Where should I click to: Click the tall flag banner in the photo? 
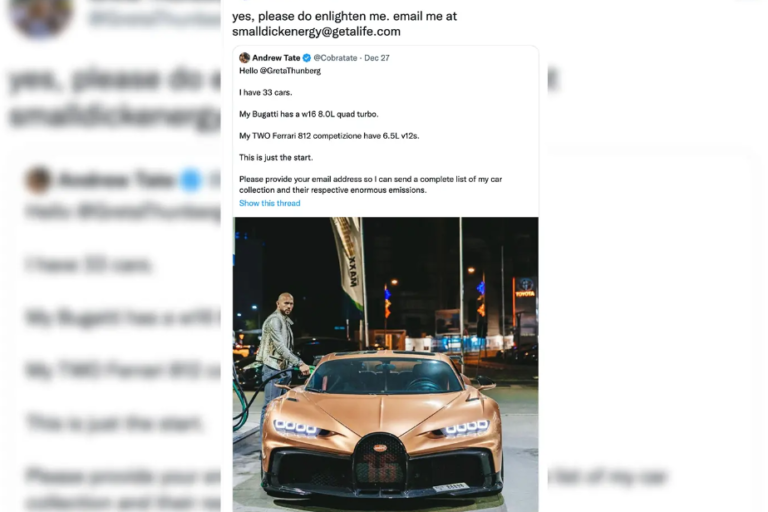pos(348,262)
